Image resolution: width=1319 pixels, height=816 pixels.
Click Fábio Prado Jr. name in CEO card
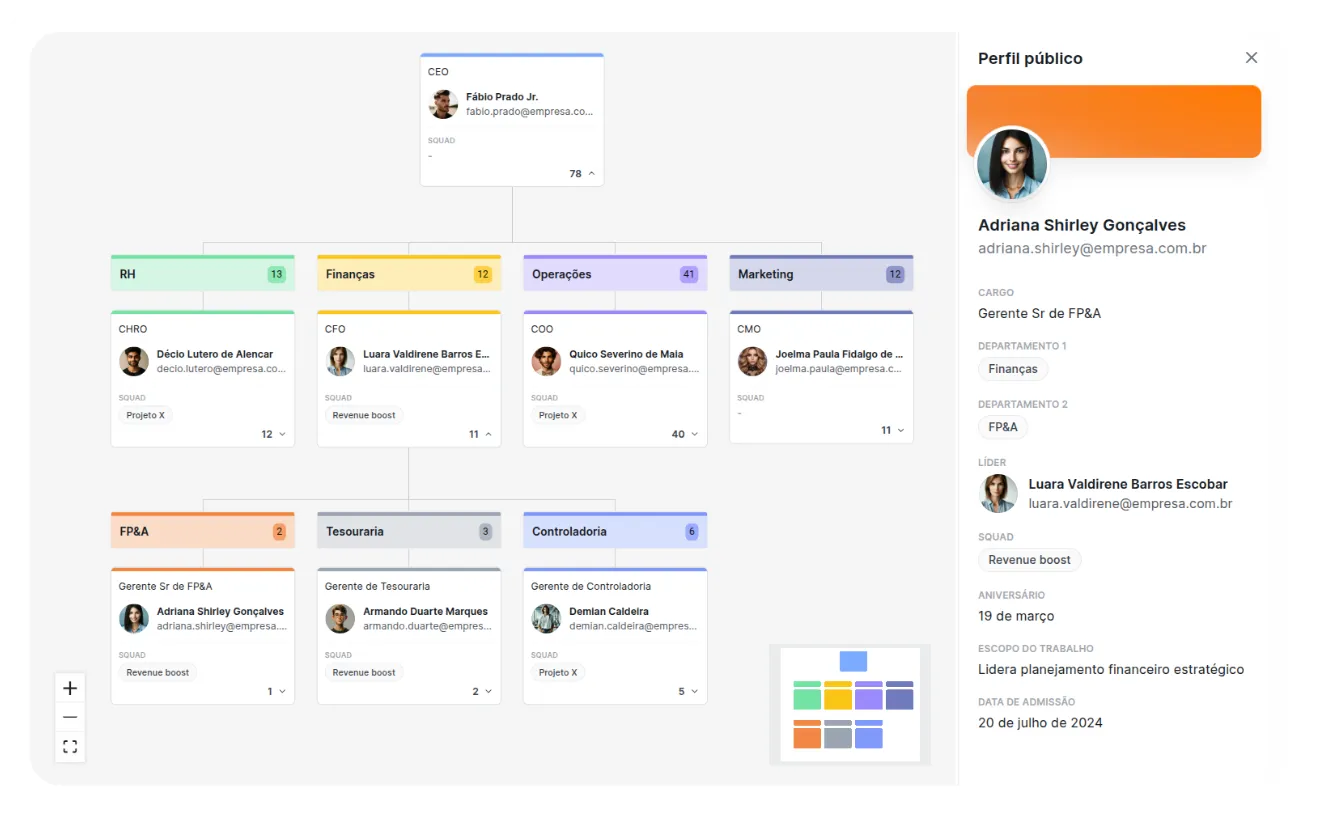[502, 97]
